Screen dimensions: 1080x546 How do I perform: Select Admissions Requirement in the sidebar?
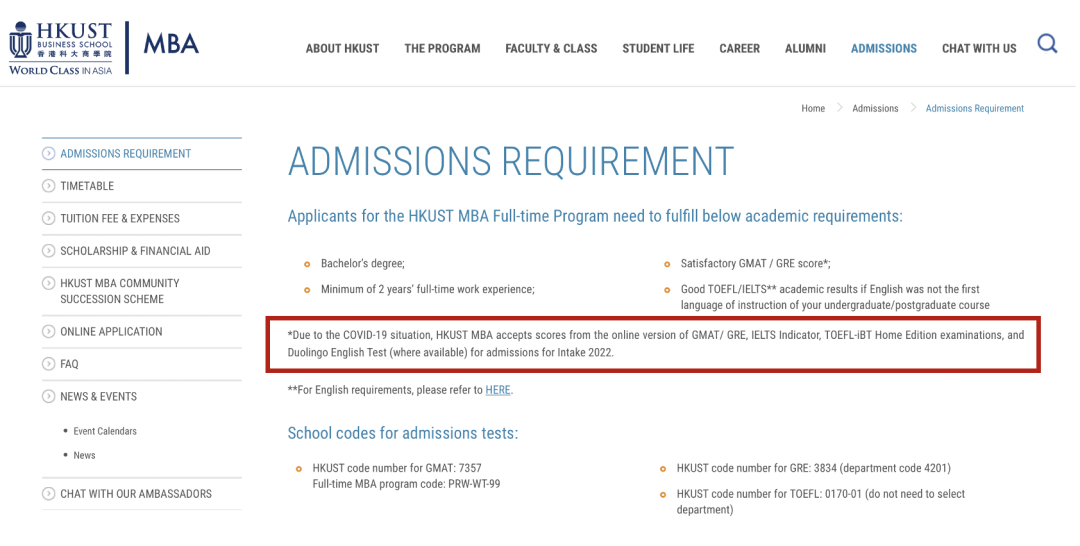point(125,154)
